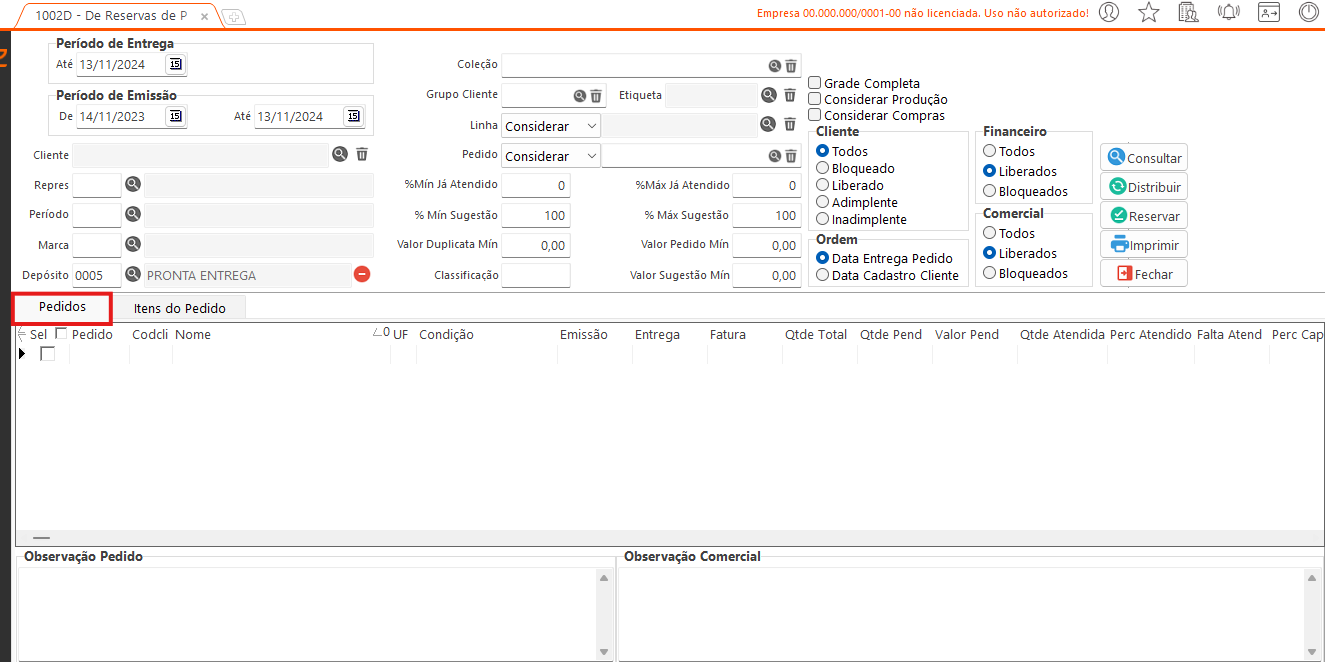The image size is (1325, 662).
Task: Select Data Cadastro Cliente order option
Action: (x=823, y=275)
